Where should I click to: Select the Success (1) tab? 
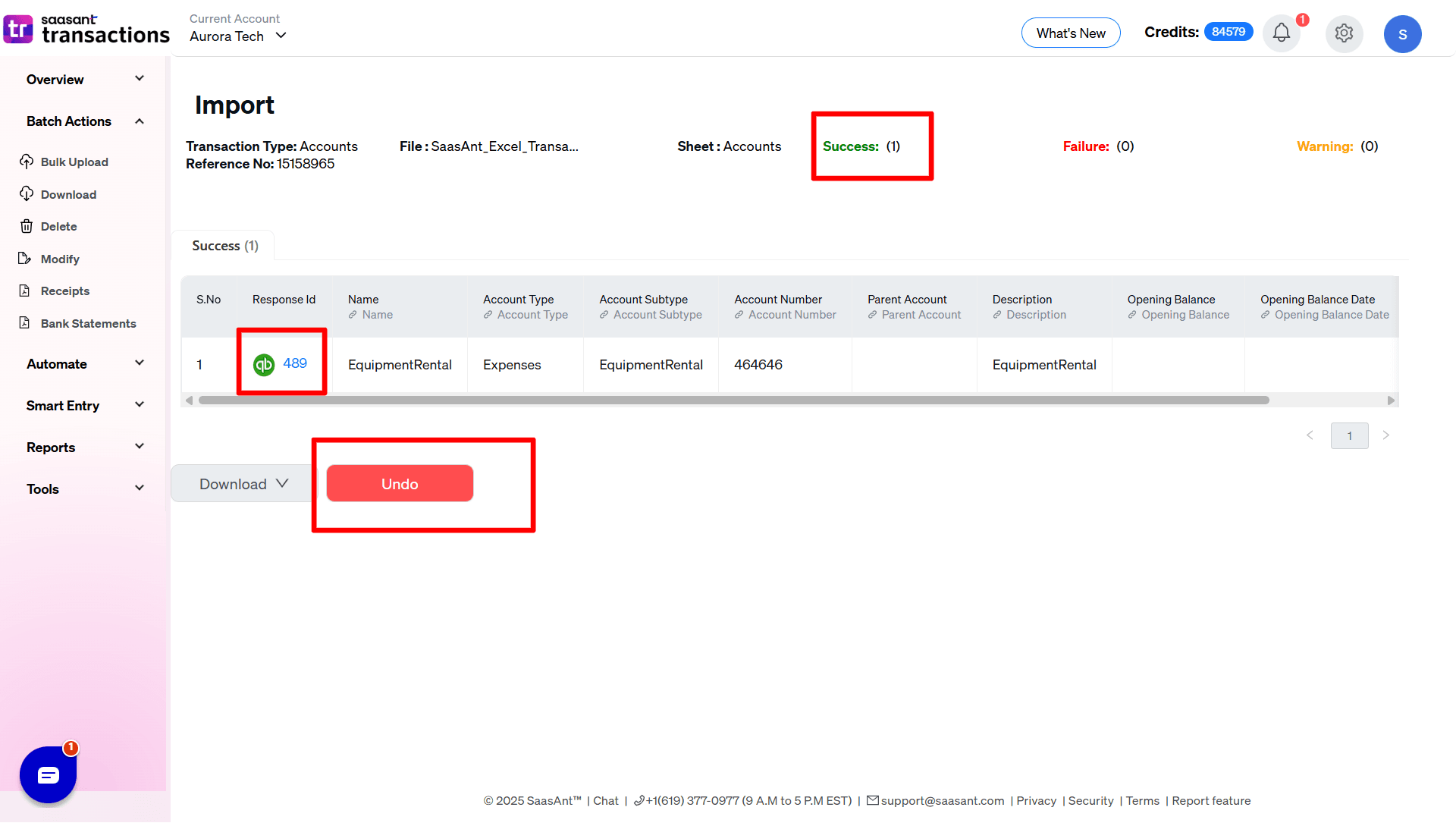pos(224,246)
